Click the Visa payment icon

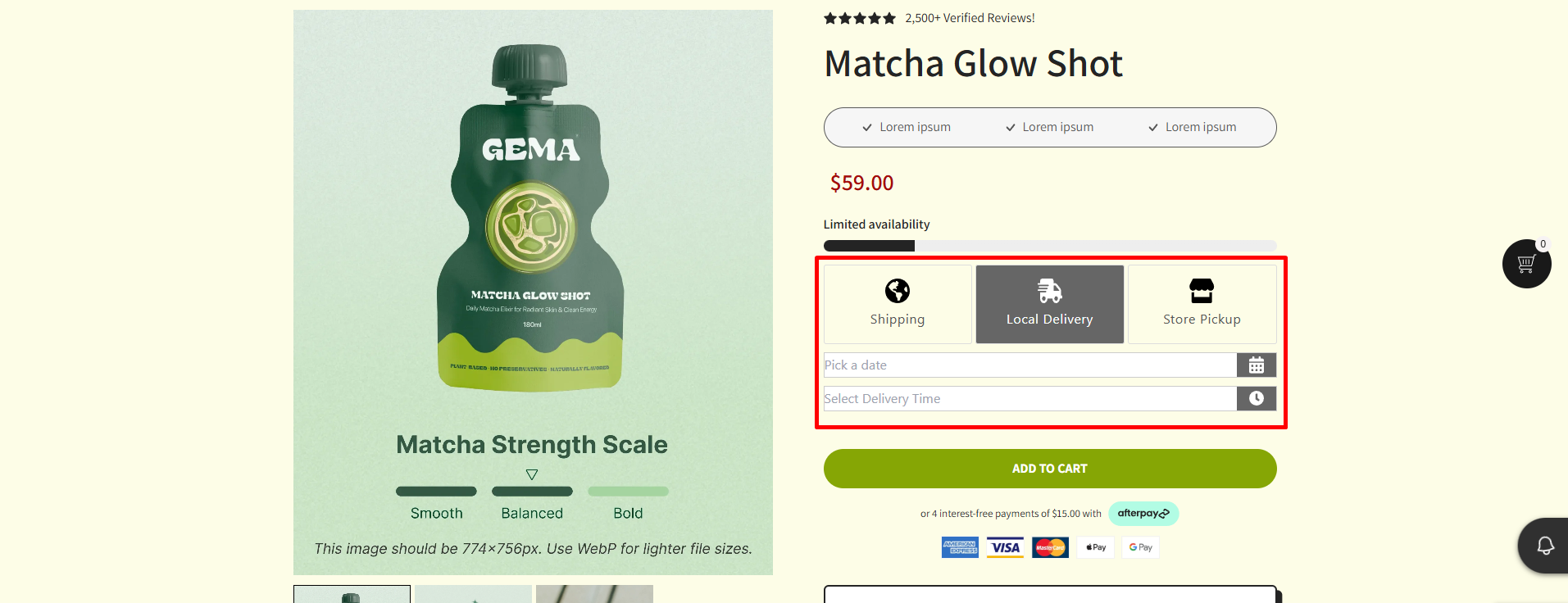(x=1005, y=547)
